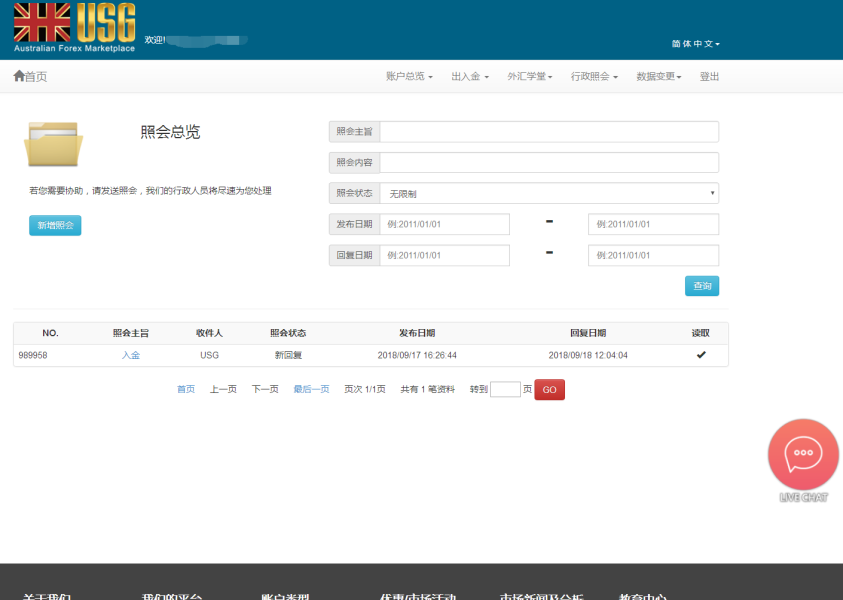Click the red GO button

click(x=549, y=390)
